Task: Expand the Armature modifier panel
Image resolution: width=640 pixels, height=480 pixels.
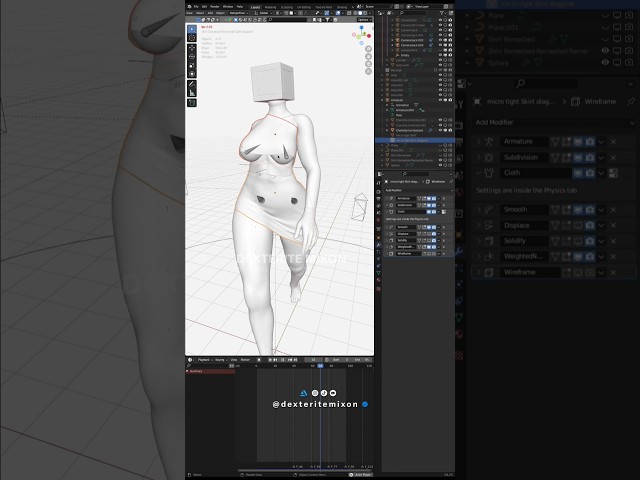Action: tap(387, 198)
